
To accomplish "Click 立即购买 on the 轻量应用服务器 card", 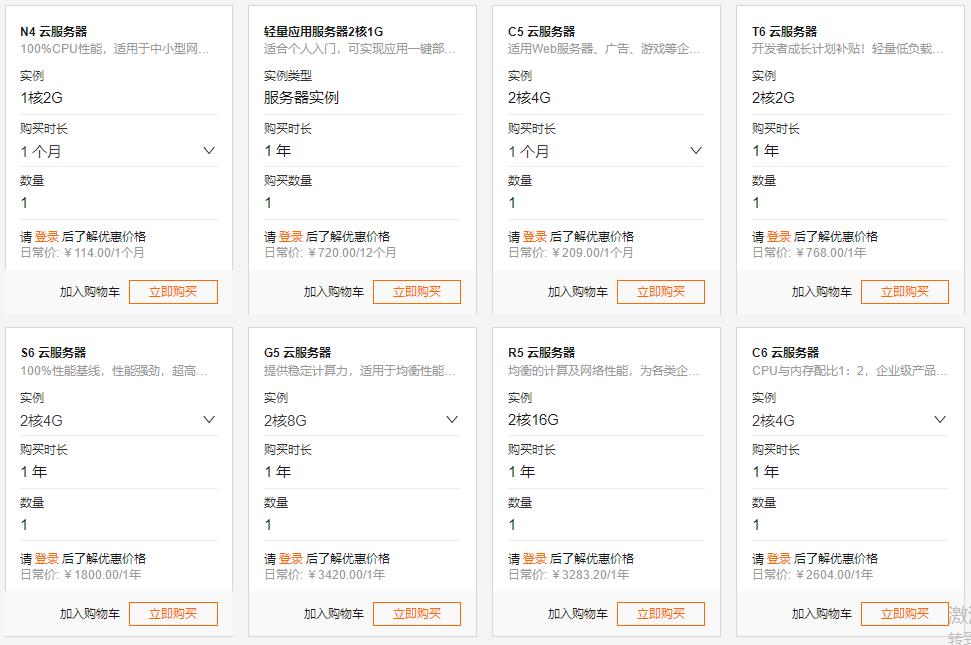I will pyautogui.click(x=416, y=291).
